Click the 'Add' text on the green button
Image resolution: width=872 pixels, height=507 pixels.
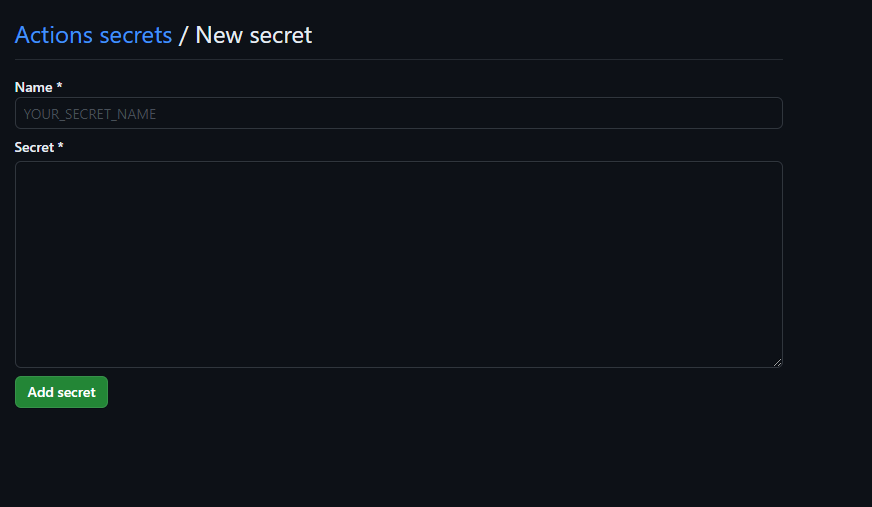pos(41,392)
